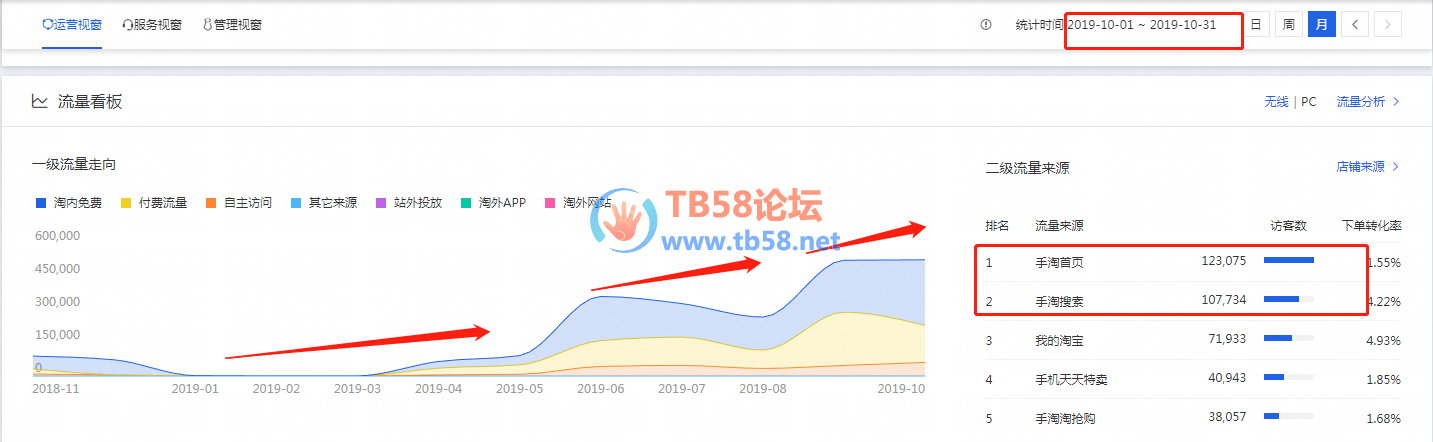Toggle the 站外投放 legend series

(x=408, y=203)
